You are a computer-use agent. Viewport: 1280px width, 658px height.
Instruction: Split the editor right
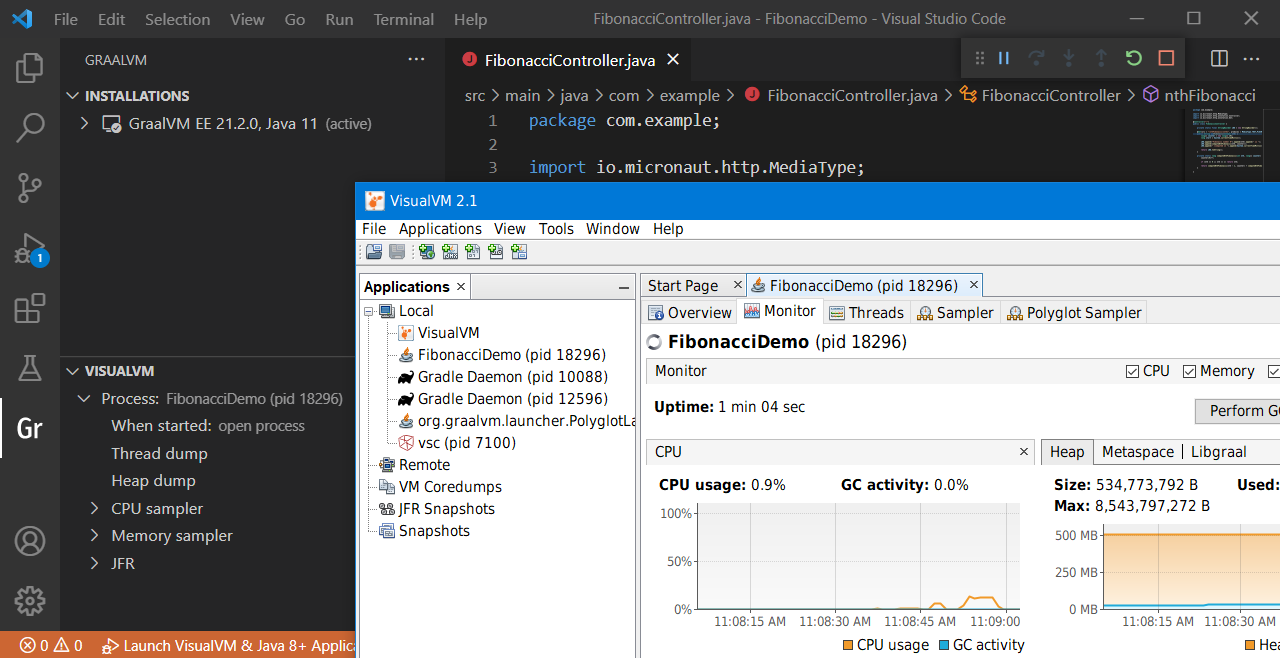click(x=1219, y=58)
